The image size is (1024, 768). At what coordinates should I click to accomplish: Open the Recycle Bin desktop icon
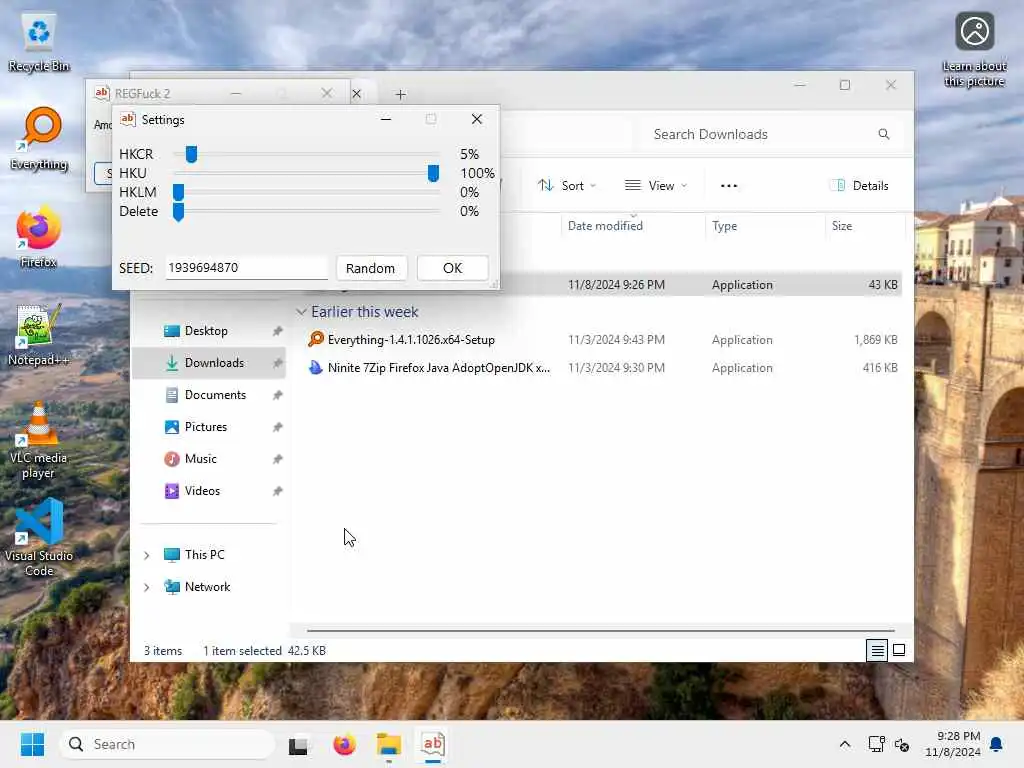click(x=39, y=42)
